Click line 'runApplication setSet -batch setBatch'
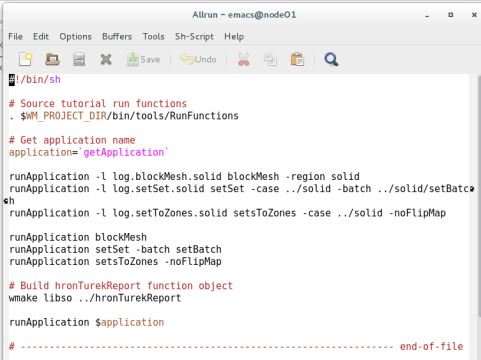 coord(115,249)
